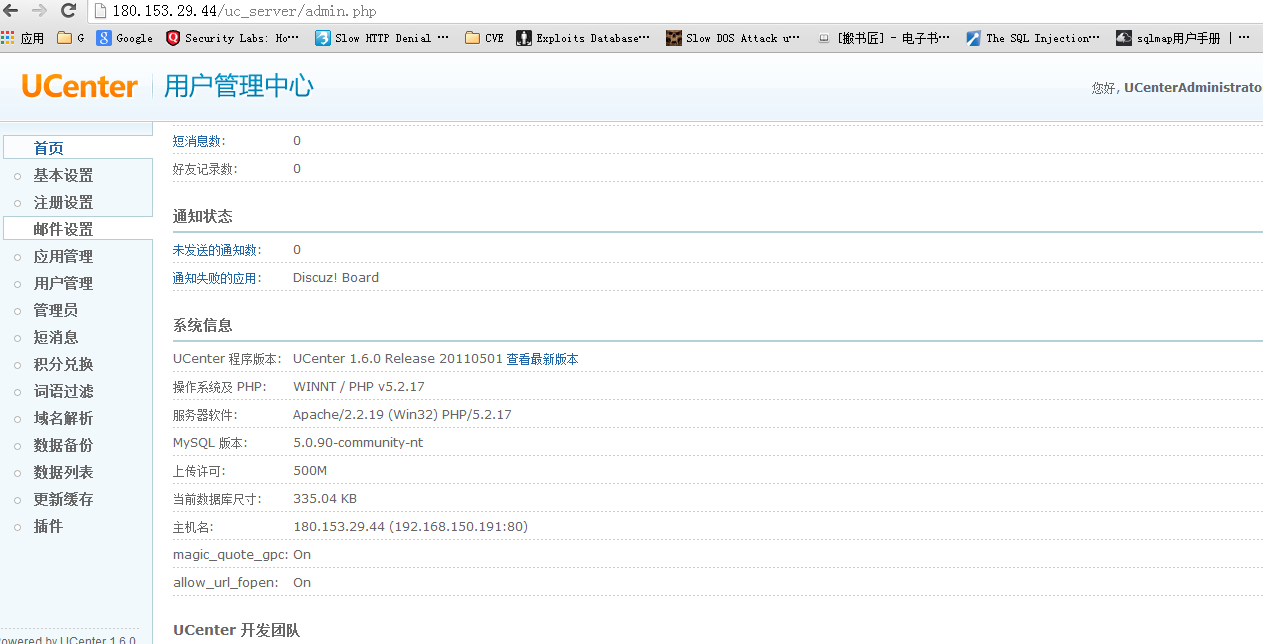Viewport: 1263px width, 644px height.
Task: Show more bookmarks overflow
Action: [1244, 38]
